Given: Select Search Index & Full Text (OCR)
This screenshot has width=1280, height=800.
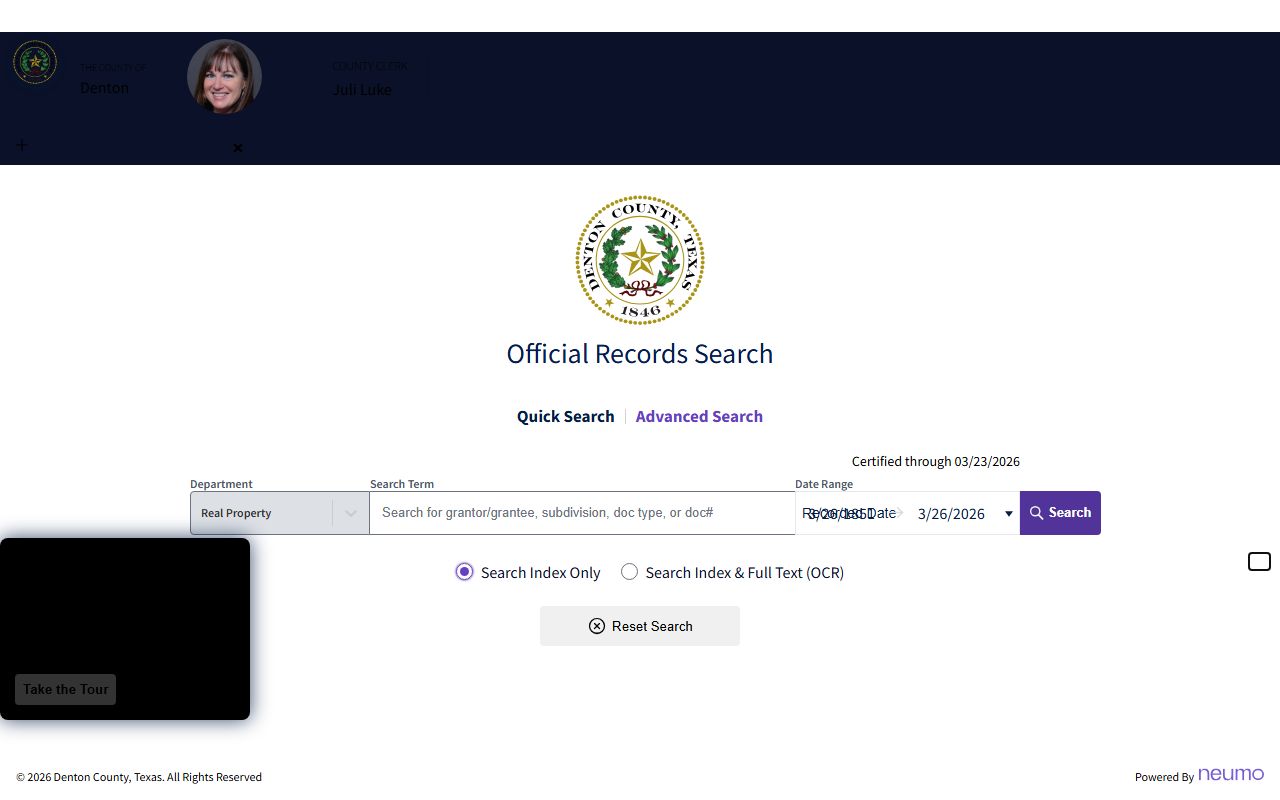Looking at the screenshot, I should click(x=629, y=572).
